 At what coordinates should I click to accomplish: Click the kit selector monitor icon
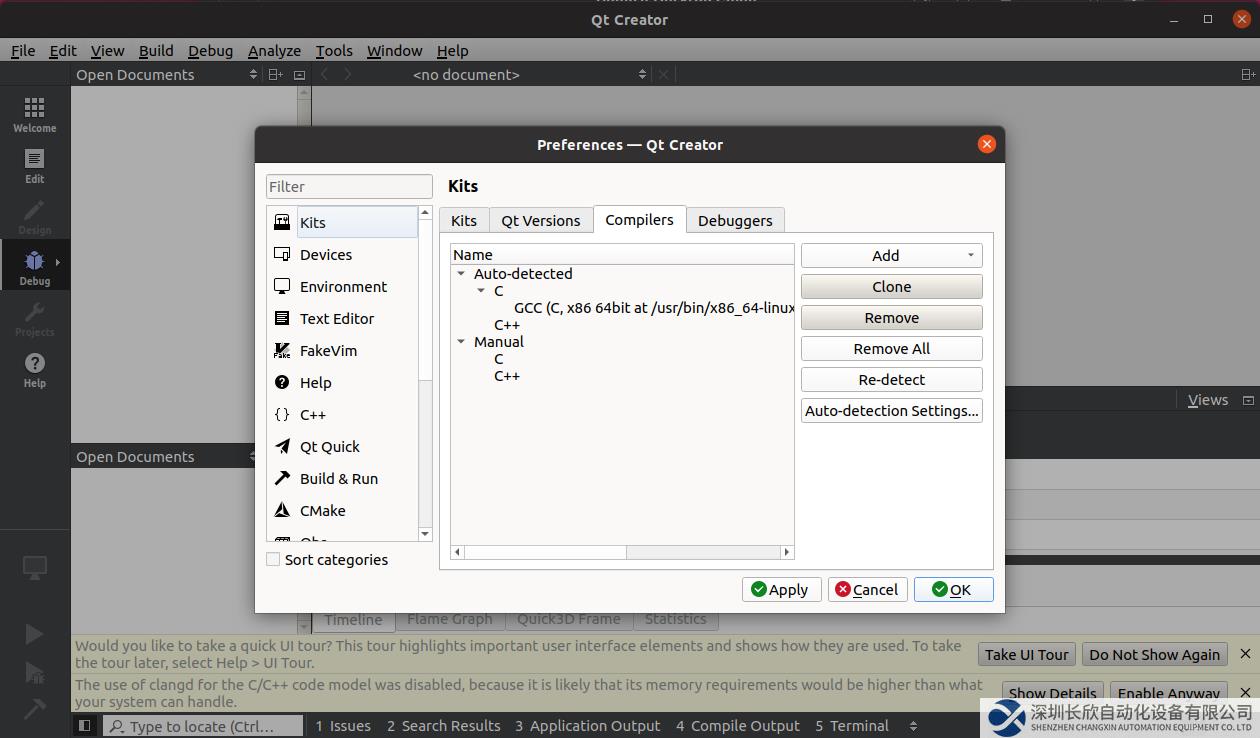pos(34,568)
